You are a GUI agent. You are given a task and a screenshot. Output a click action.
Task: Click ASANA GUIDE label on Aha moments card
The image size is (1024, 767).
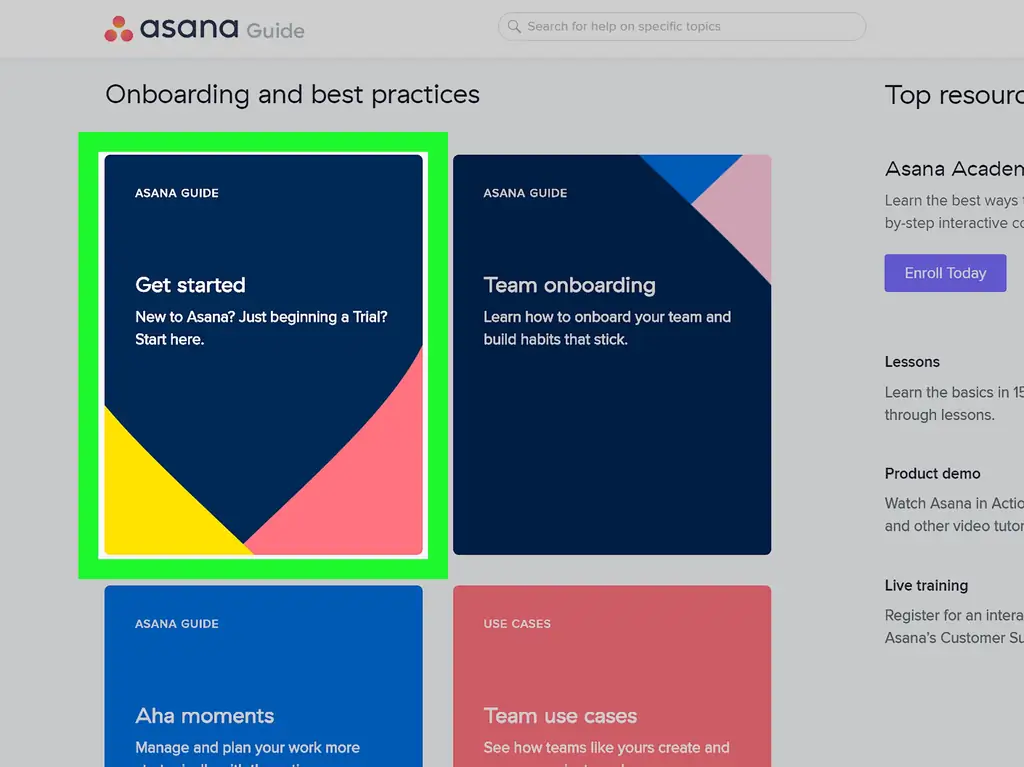coord(177,624)
